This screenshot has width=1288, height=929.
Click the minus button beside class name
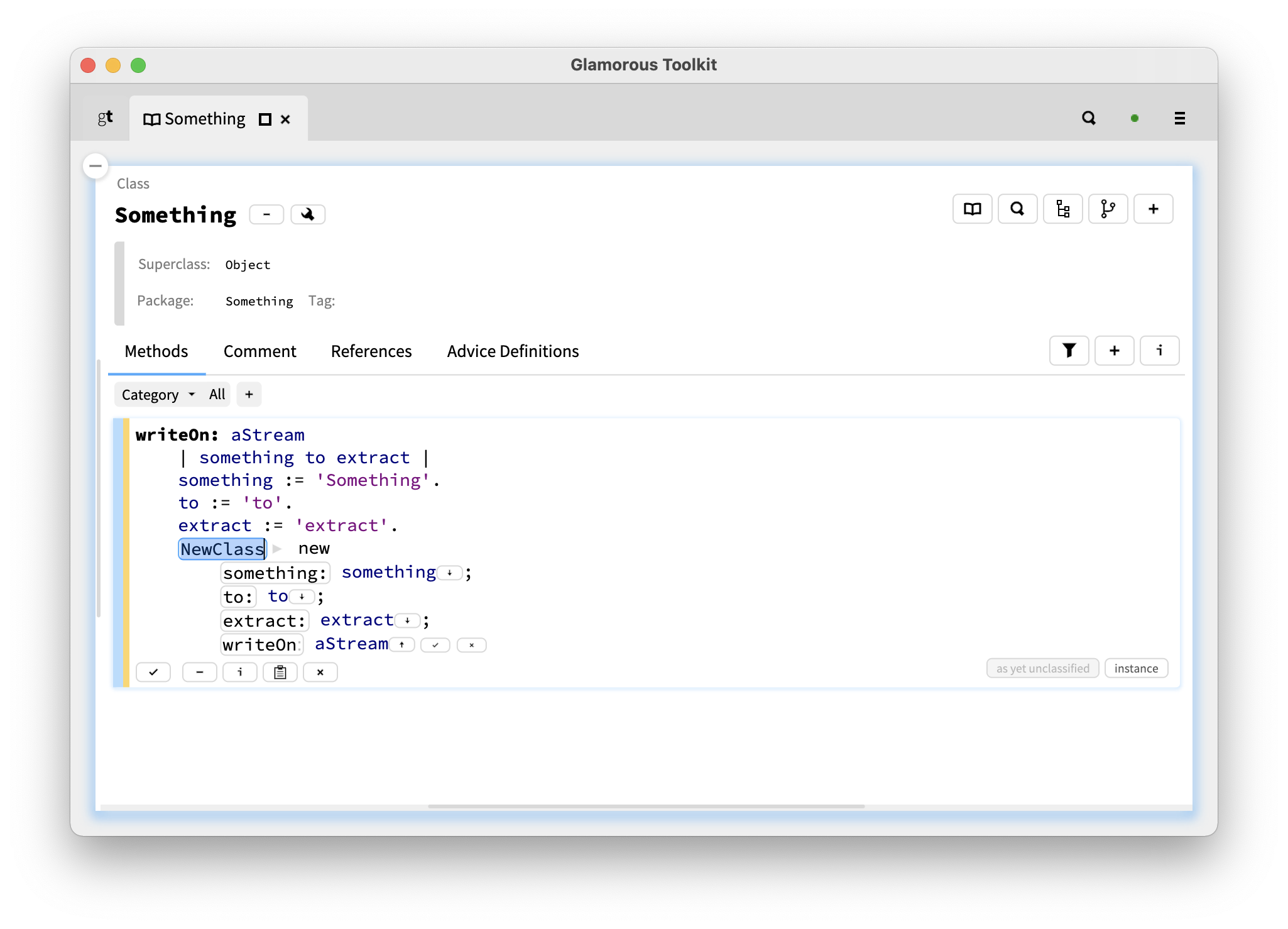(266, 214)
